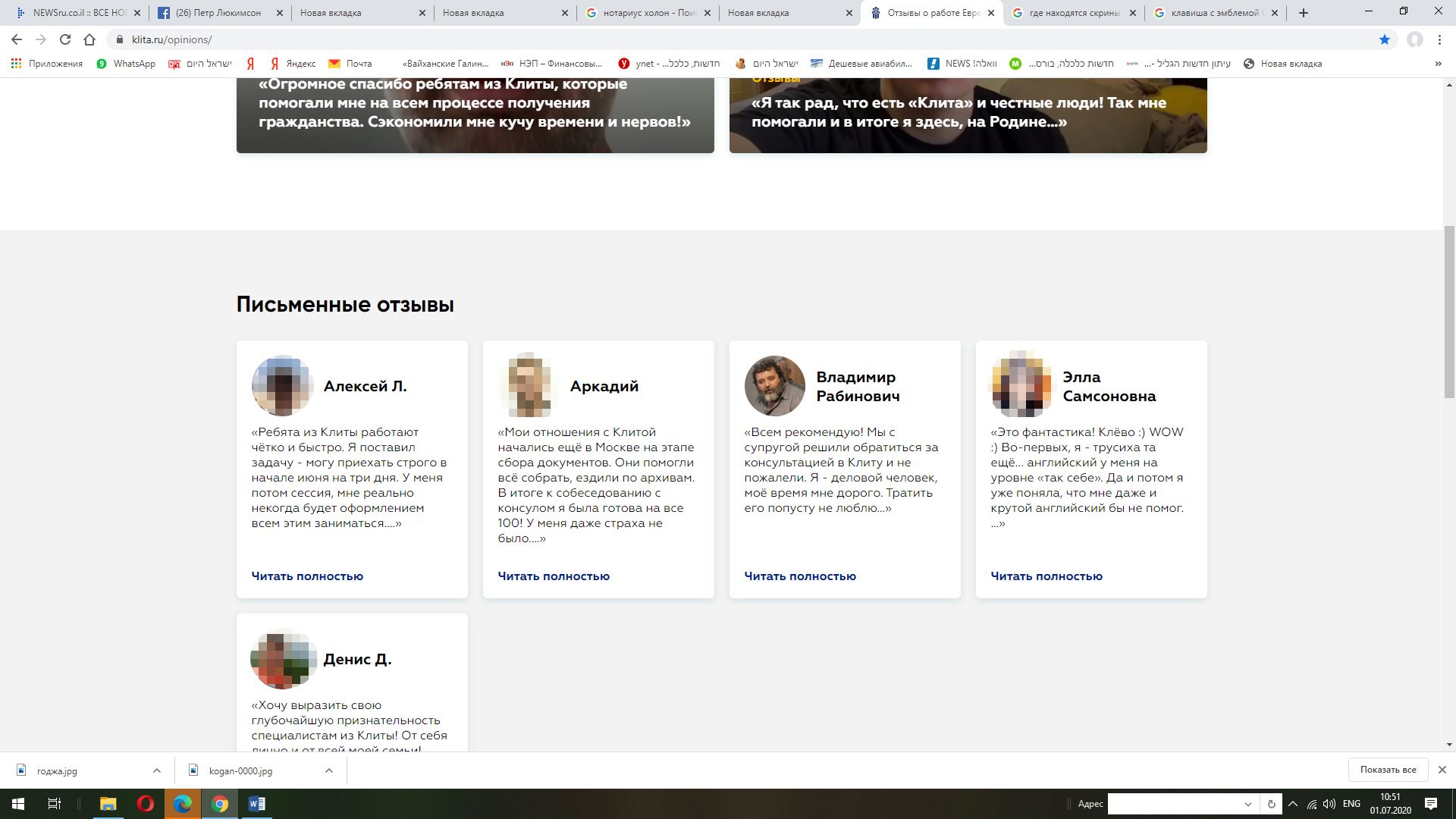Read Элла Самсоновна review in full

(1046, 576)
